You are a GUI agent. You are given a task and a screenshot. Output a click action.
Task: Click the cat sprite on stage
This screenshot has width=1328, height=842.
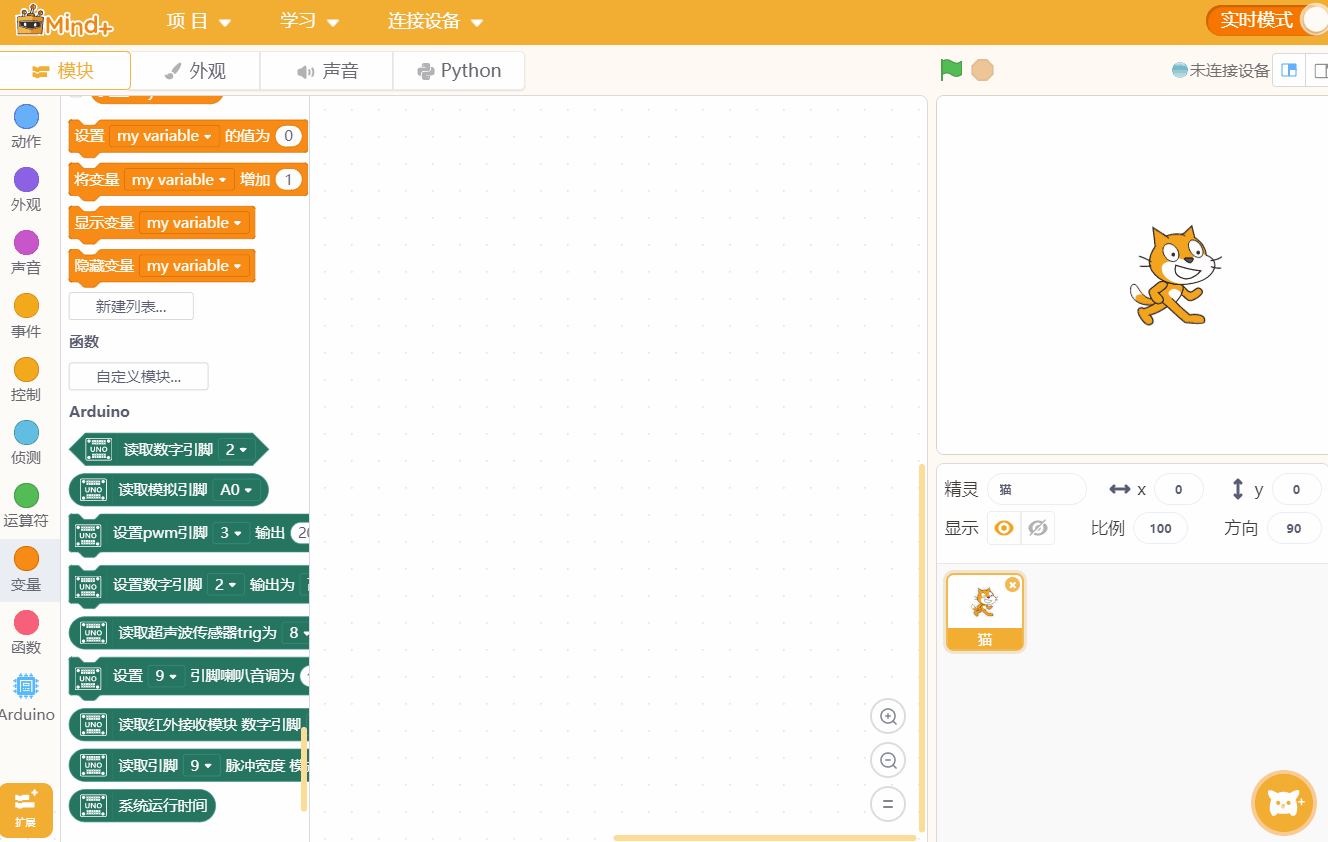point(1175,275)
